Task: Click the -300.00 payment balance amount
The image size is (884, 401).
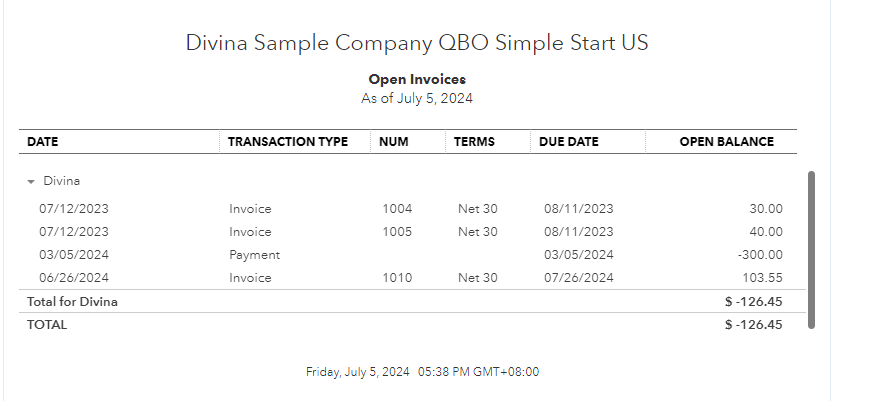Action: 761,255
